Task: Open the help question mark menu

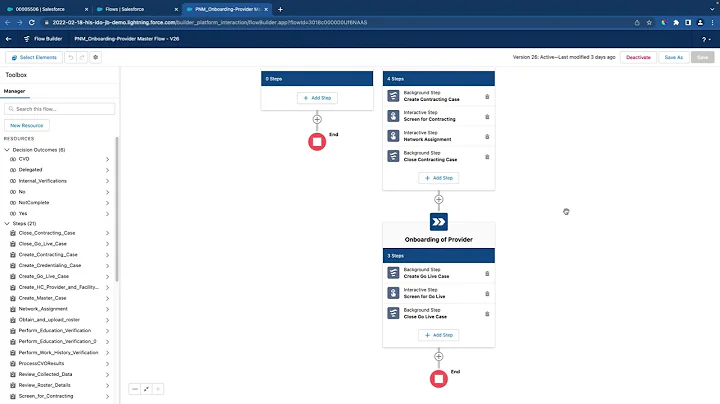Action: [706, 39]
